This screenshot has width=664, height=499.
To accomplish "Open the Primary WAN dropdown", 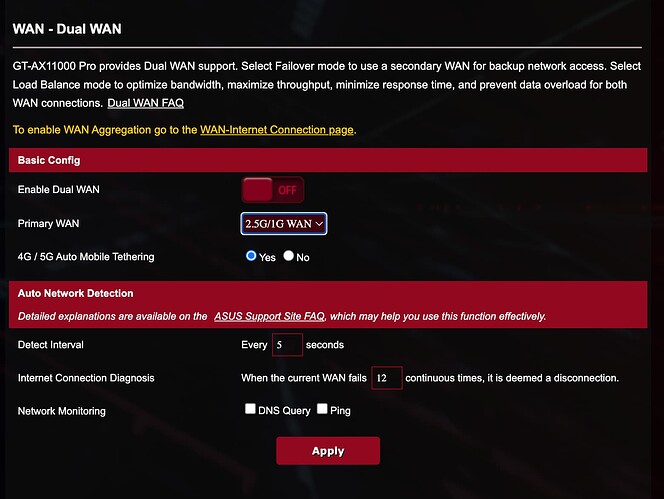I will [x=284, y=224].
